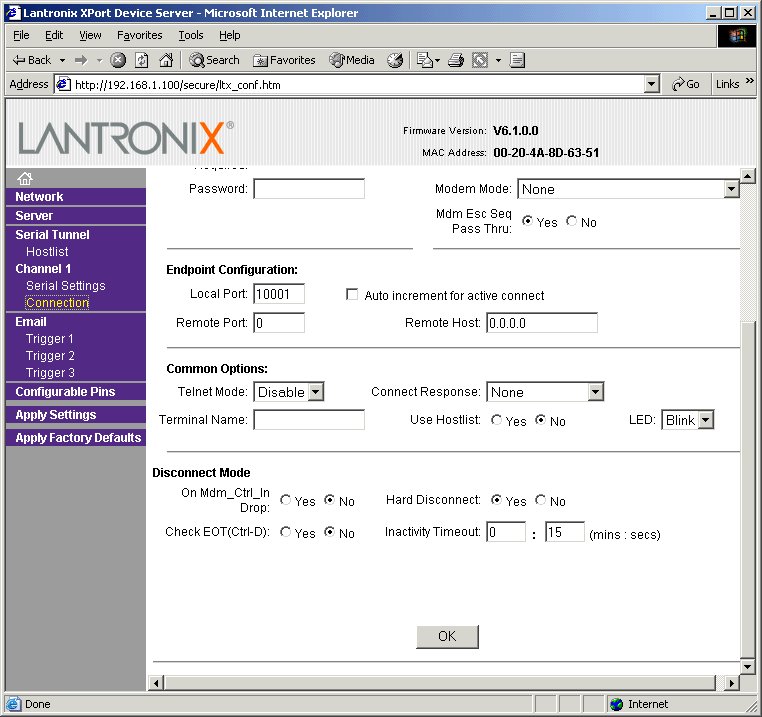Select Yes for On Mdm_Ctrl_In Drop
This screenshot has width=762, height=717.
pos(285,500)
